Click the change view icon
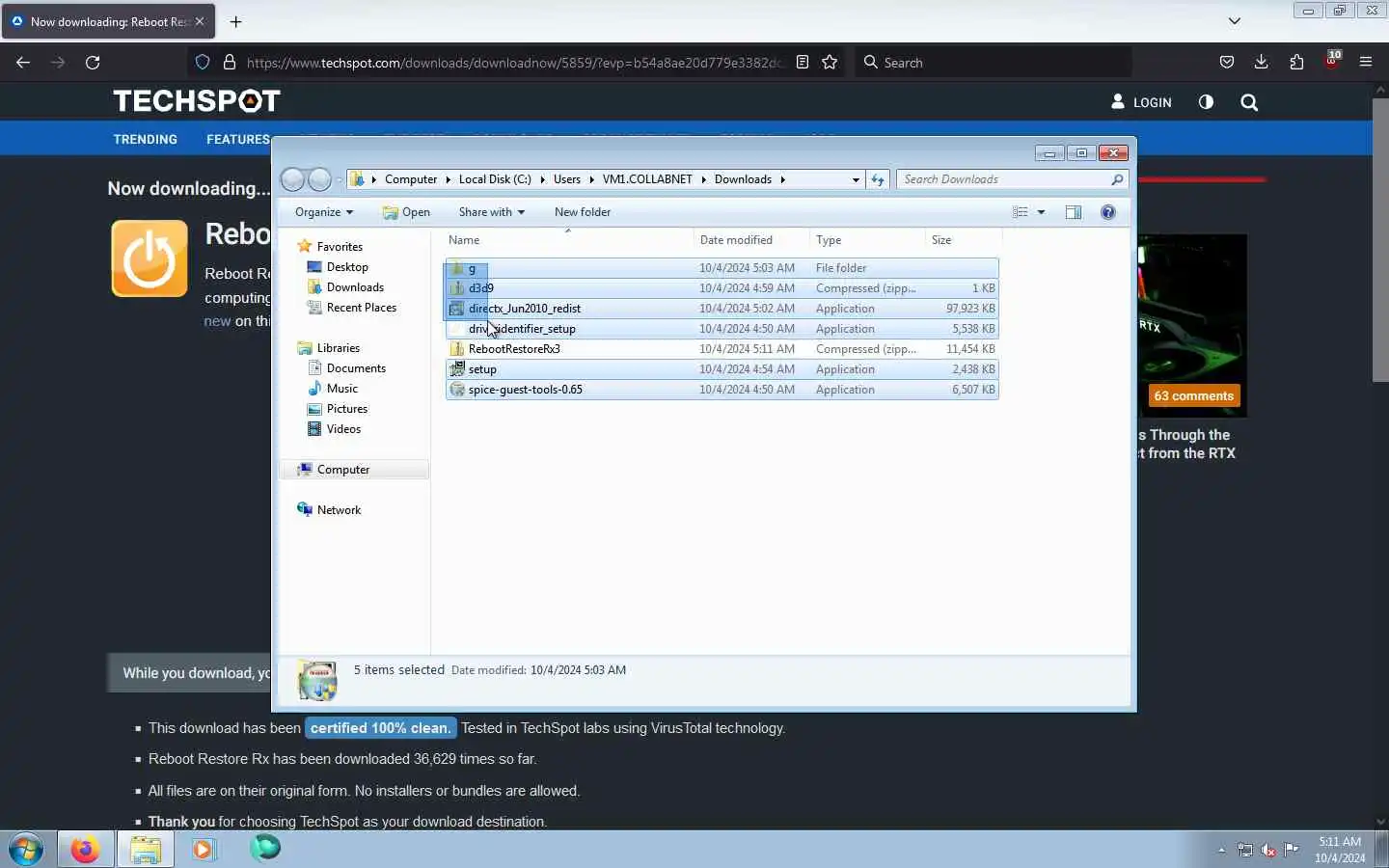The height and width of the screenshot is (868, 1389). pyautogui.click(x=1021, y=212)
